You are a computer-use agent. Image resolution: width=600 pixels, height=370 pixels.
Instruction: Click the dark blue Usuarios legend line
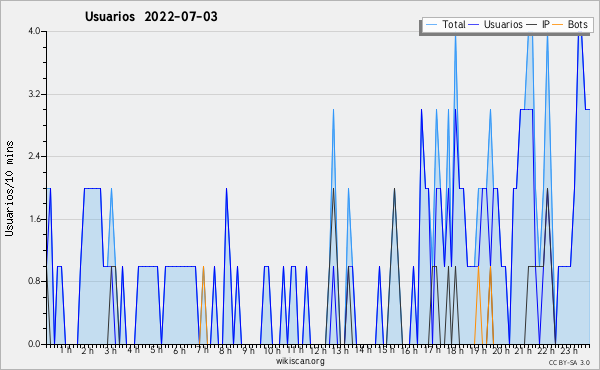tap(474, 25)
